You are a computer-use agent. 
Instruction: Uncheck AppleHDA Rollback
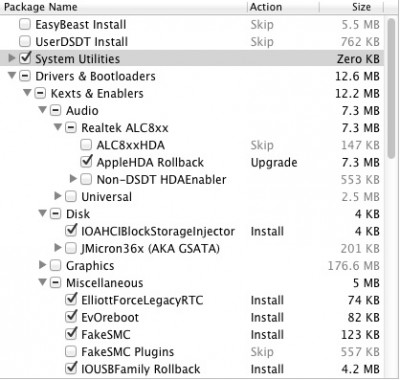tap(86, 162)
